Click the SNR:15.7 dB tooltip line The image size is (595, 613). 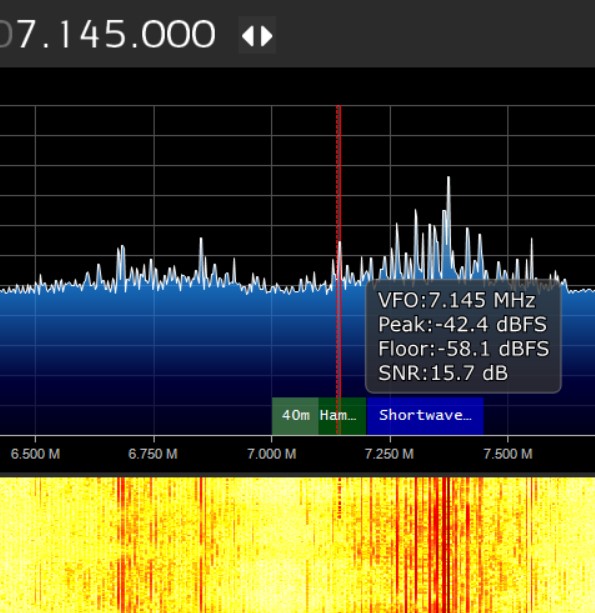click(x=443, y=373)
